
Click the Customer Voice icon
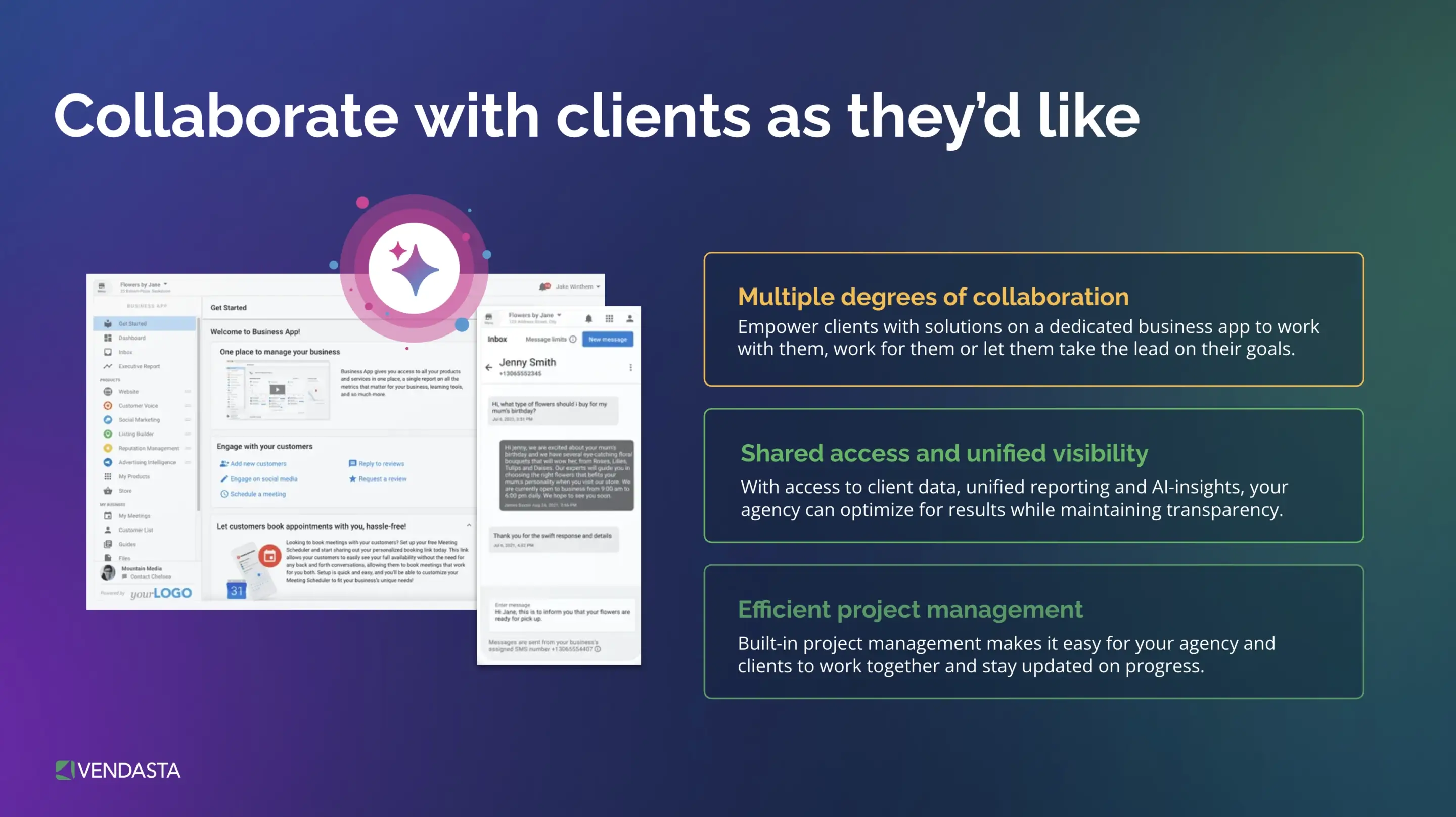tap(109, 406)
